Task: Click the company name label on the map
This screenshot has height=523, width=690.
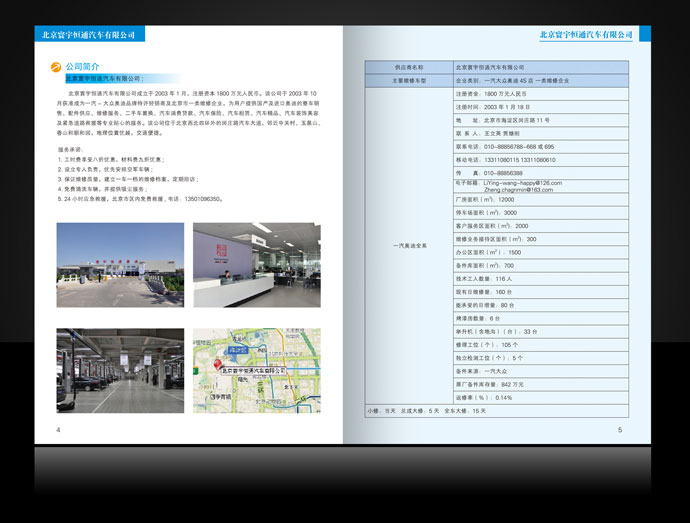Action: coord(253,371)
